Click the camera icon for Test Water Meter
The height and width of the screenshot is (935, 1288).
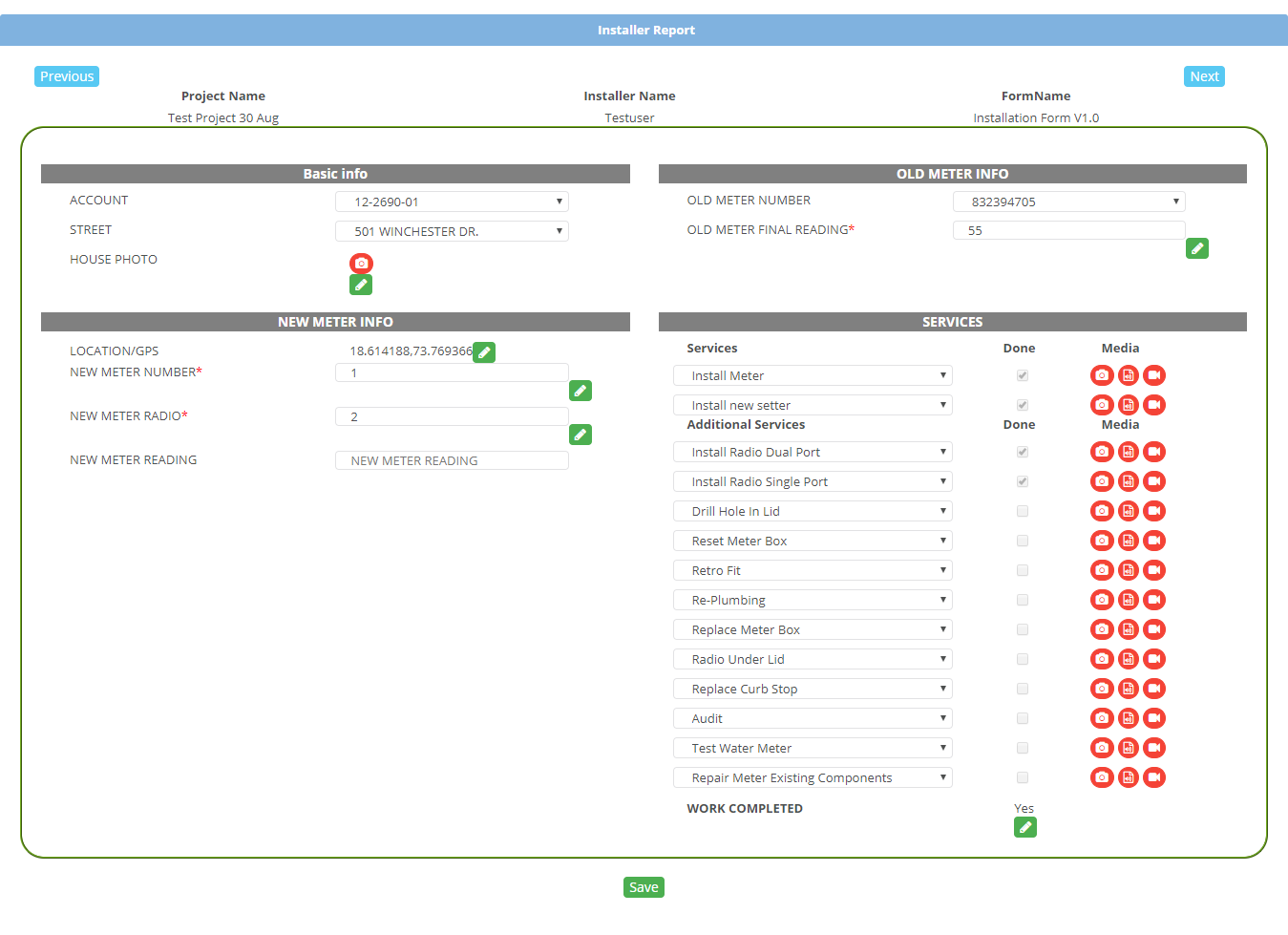point(1102,748)
